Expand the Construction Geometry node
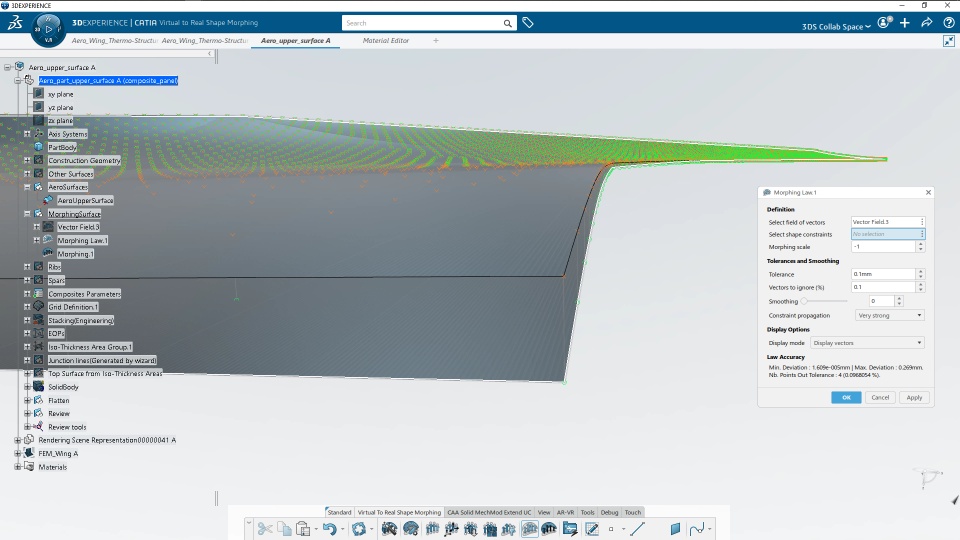Viewport: 960px width, 540px height. tap(27, 160)
